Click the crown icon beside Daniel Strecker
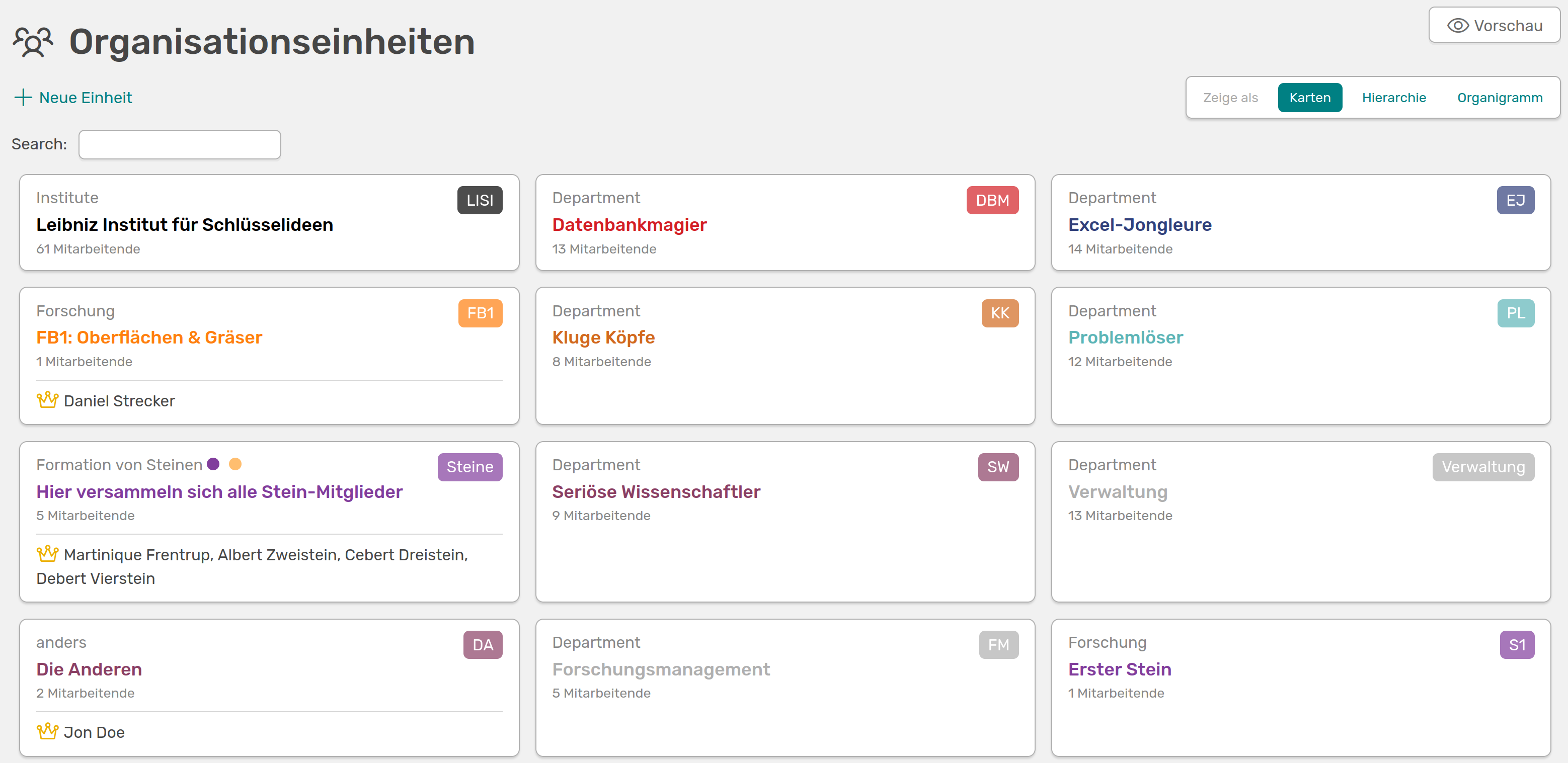 tap(47, 400)
